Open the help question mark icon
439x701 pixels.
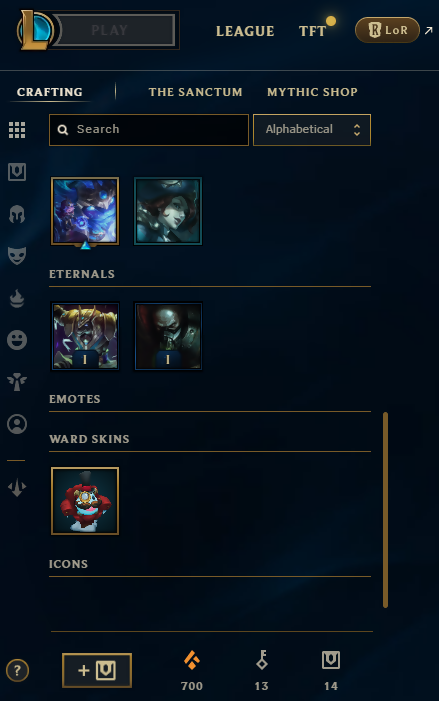(17, 670)
